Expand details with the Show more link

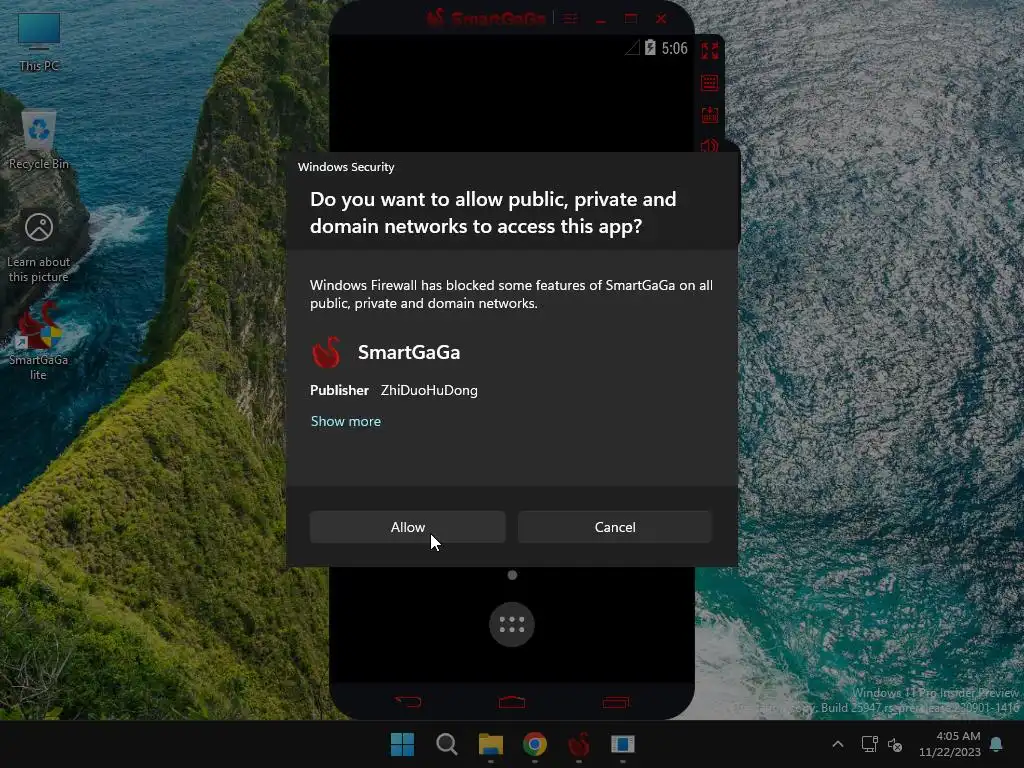345,421
